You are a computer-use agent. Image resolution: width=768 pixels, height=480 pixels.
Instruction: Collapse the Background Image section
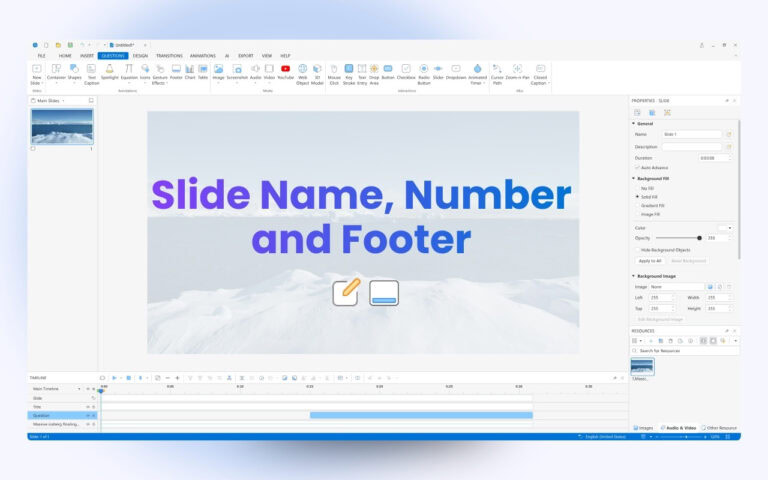coord(633,276)
